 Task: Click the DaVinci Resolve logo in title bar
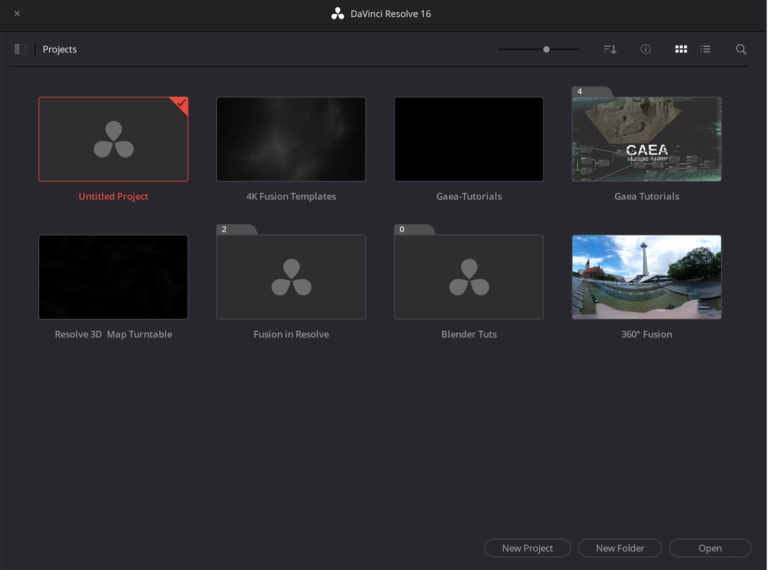(x=337, y=14)
